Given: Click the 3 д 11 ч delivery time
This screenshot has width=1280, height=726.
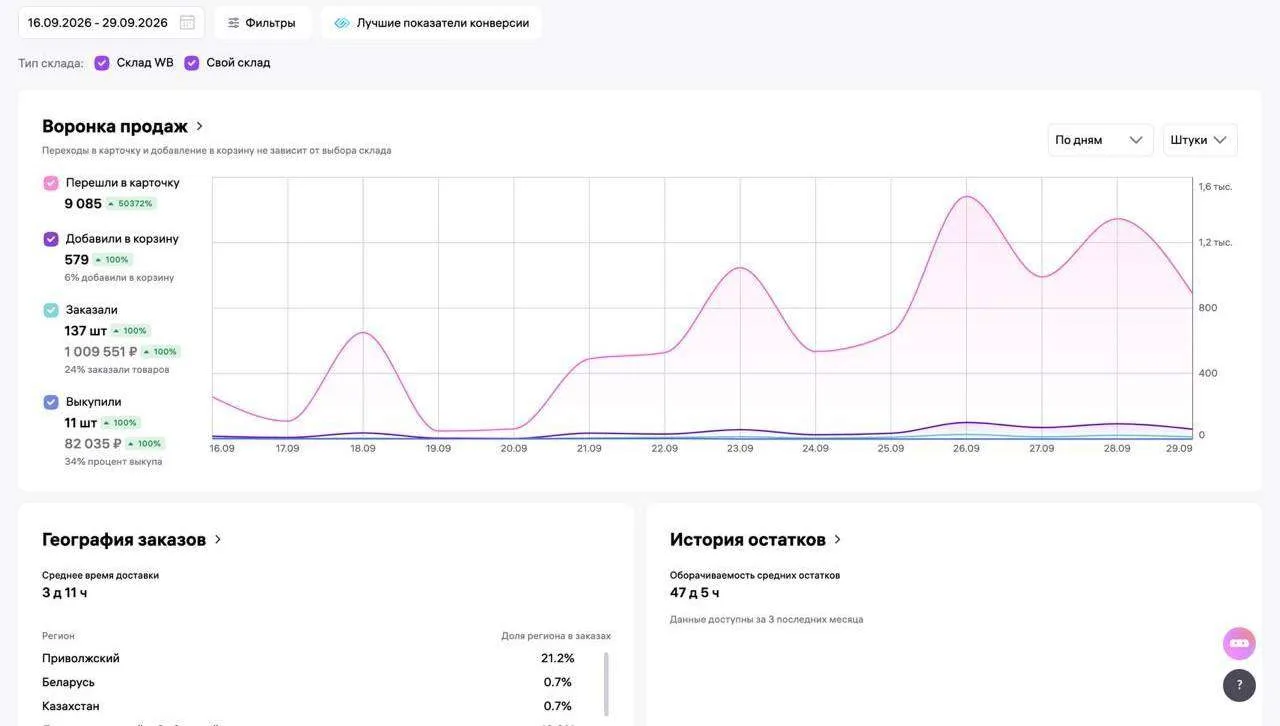Looking at the screenshot, I should pyautogui.click(x=65, y=593).
